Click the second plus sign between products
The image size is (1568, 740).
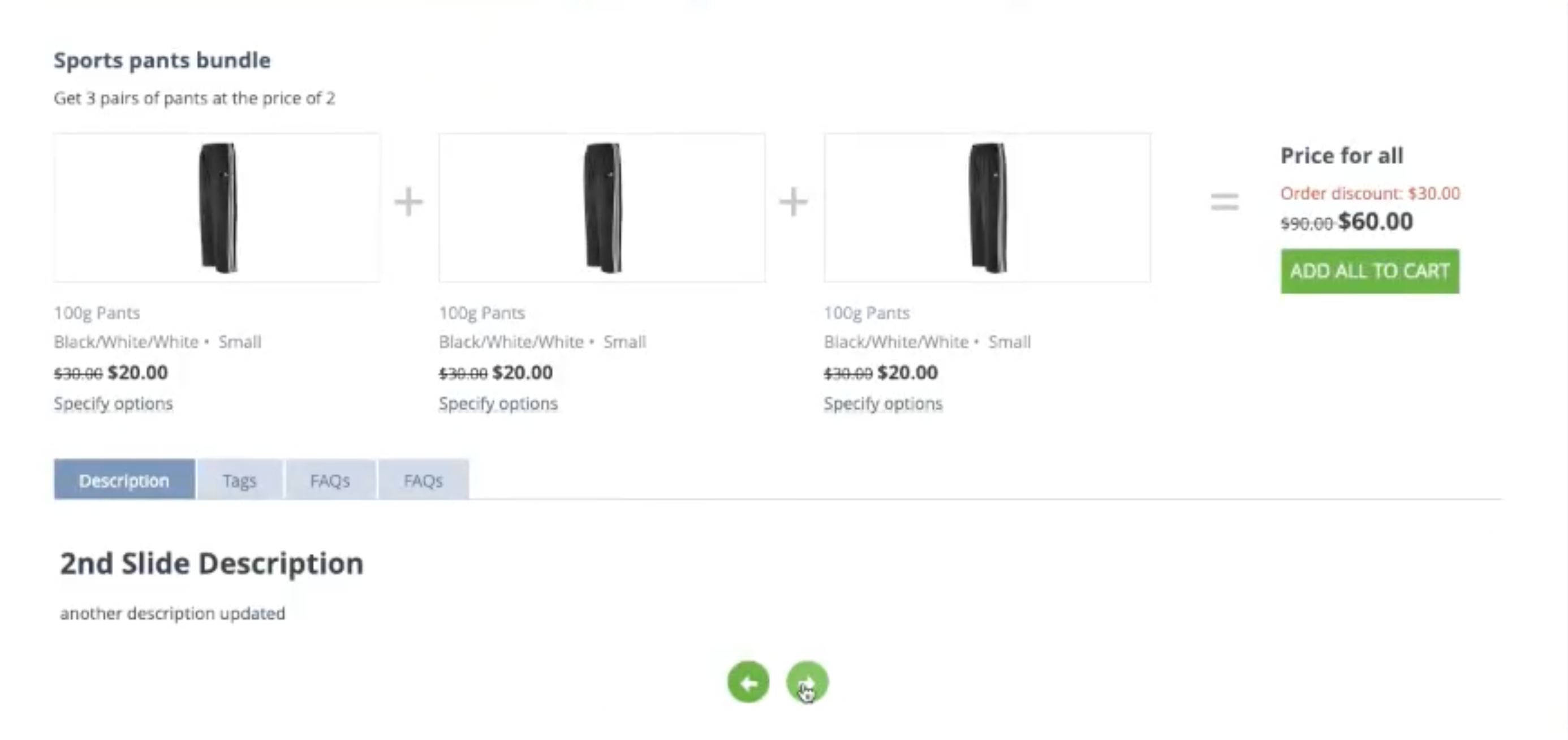pos(793,202)
